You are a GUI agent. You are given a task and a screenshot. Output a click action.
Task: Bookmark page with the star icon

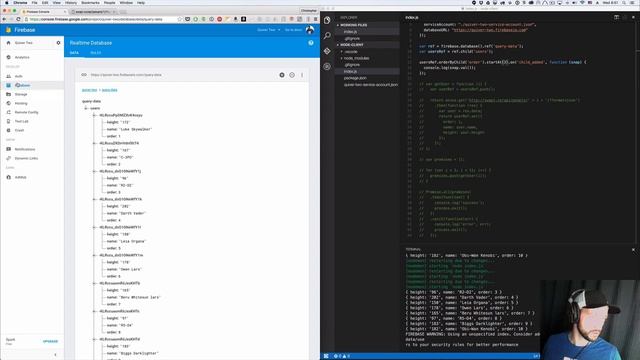(x=180, y=19)
